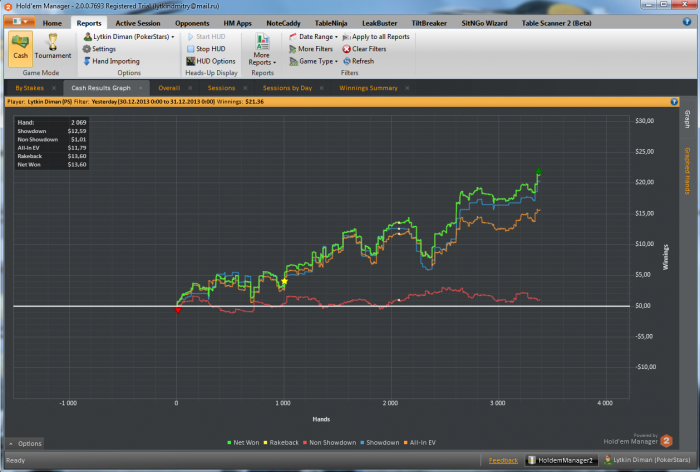The width and height of the screenshot is (700, 472).
Task: Click the Feedback link
Action: click(x=503, y=460)
